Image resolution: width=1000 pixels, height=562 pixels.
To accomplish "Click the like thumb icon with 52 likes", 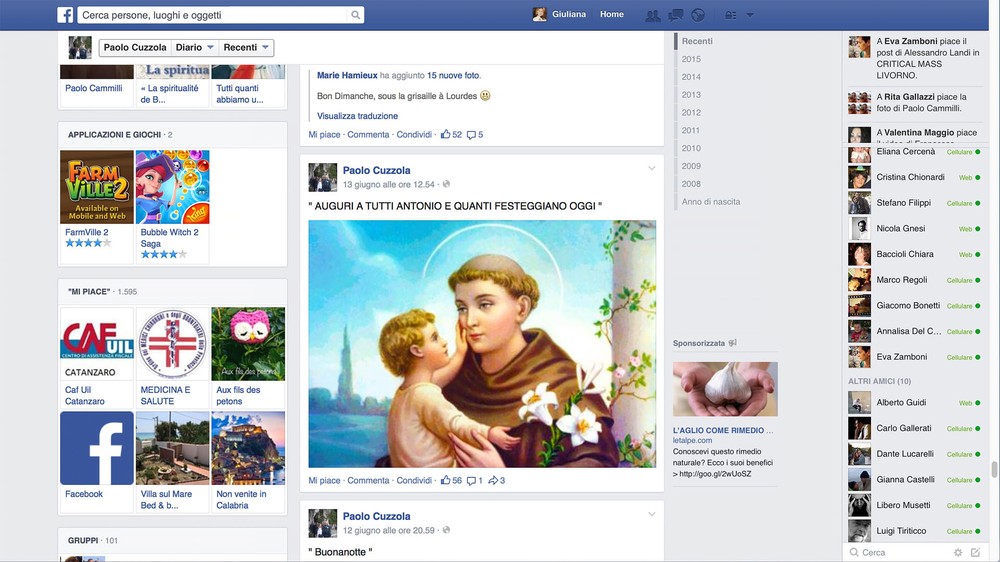I will pos(446,134).
